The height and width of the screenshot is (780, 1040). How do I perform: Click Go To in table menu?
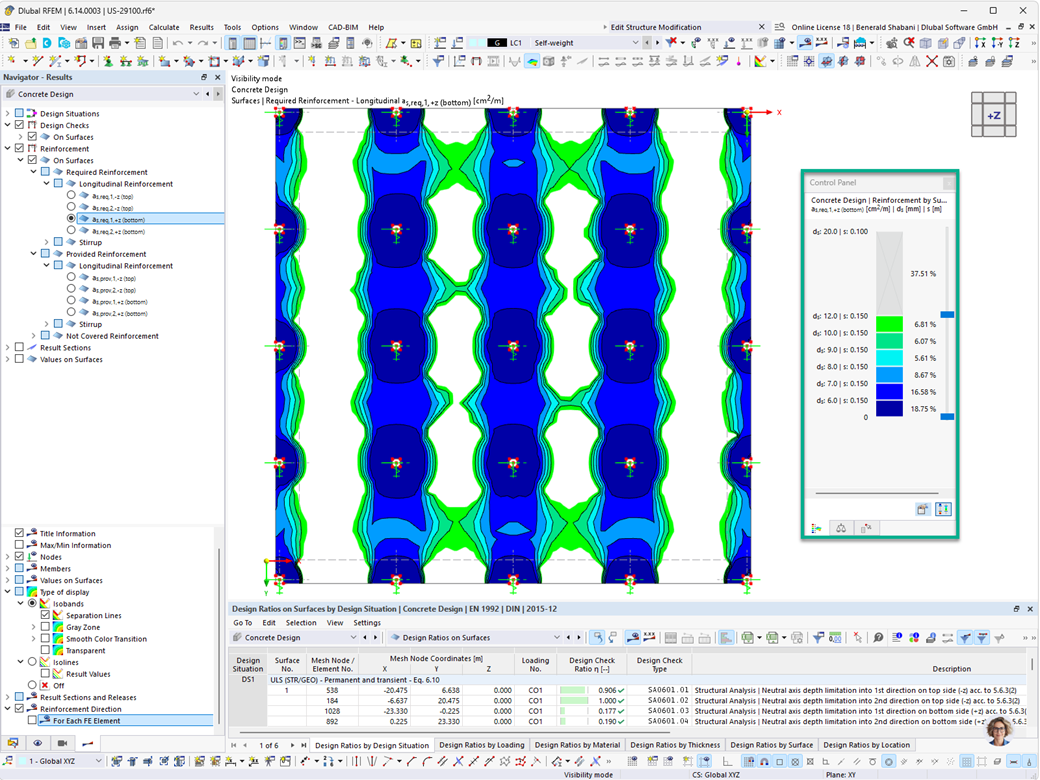(242, 623)
